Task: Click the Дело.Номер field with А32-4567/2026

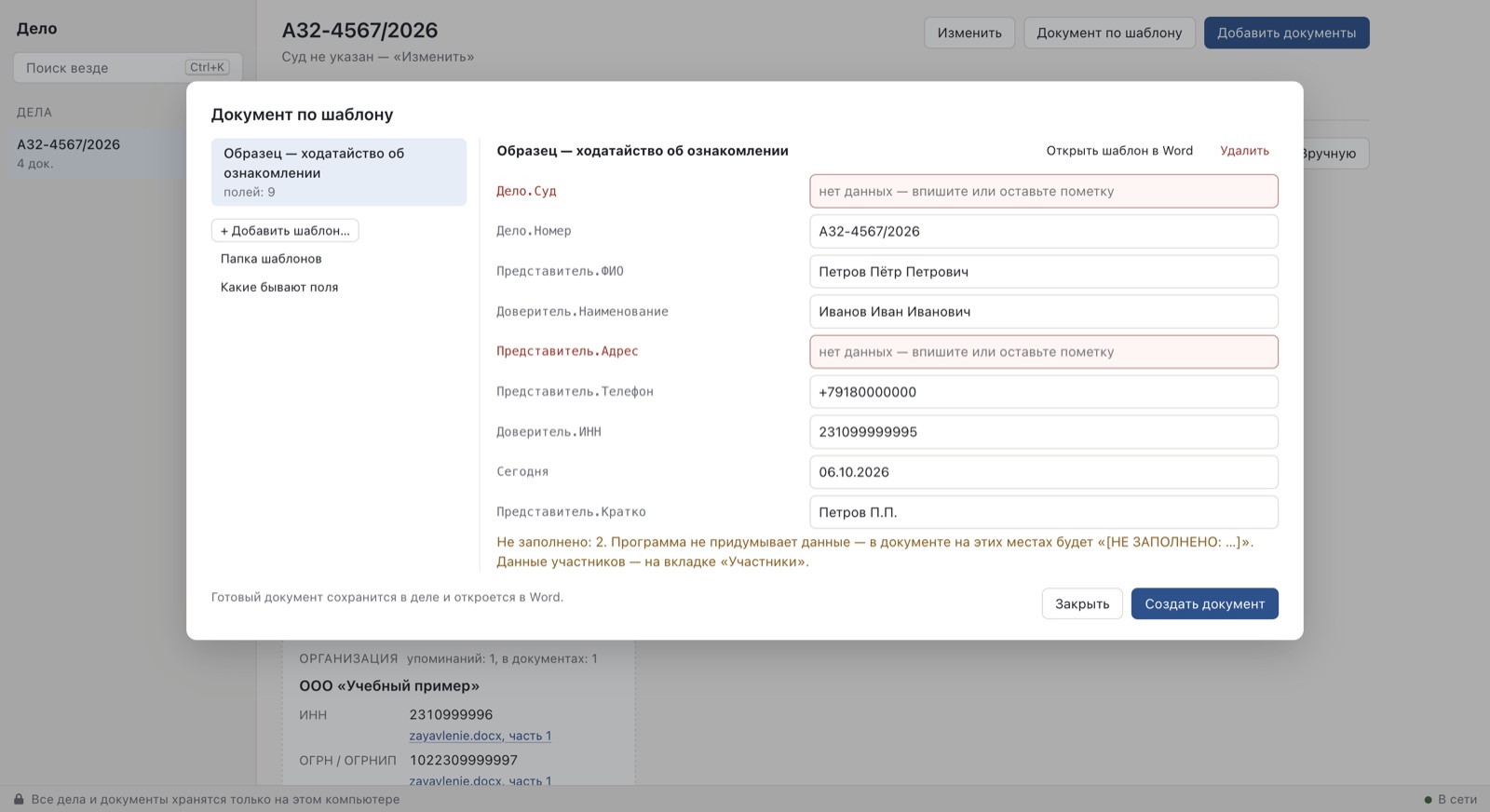Action: coord(1044,231)
